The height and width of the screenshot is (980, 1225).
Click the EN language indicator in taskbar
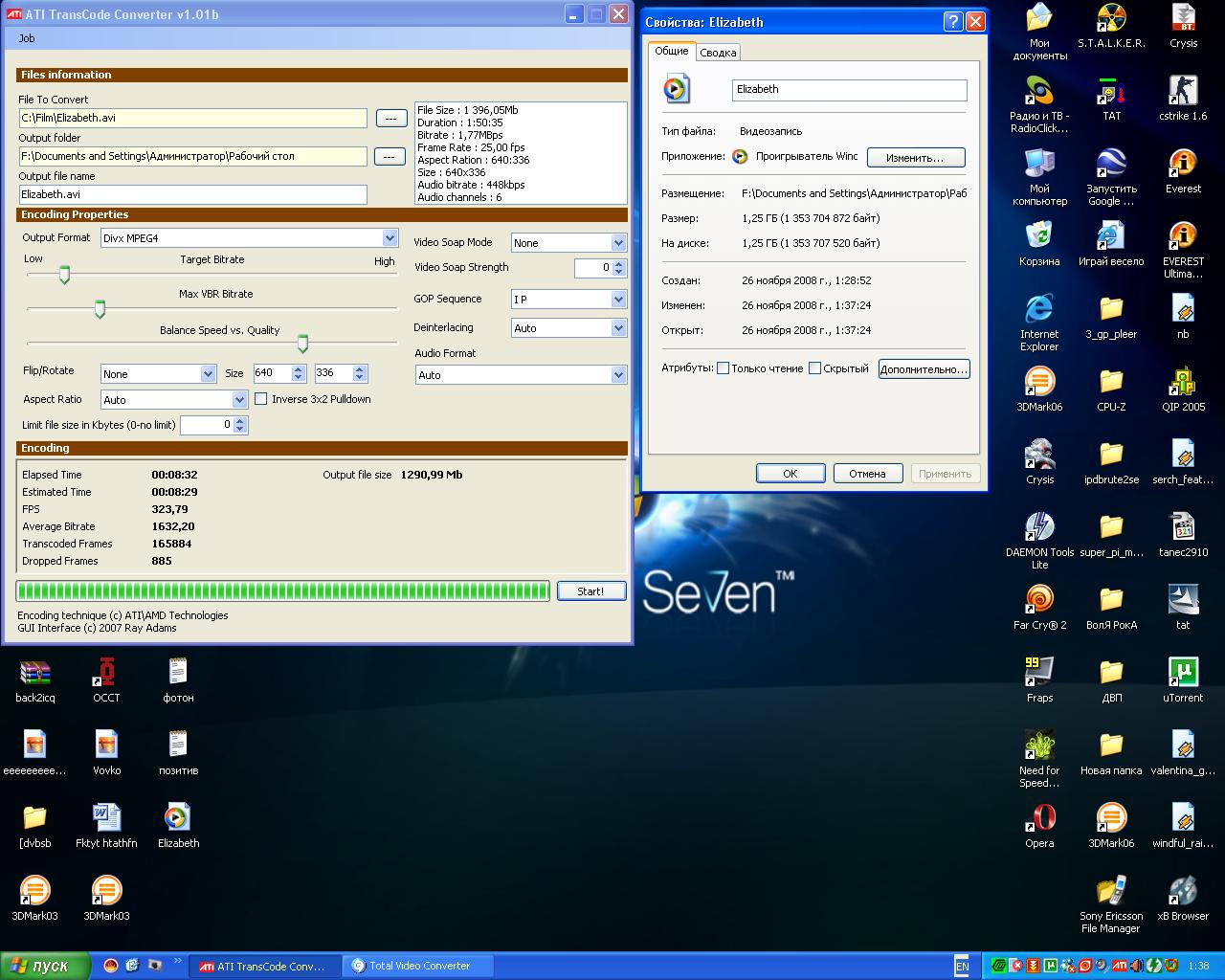[963, 967]
